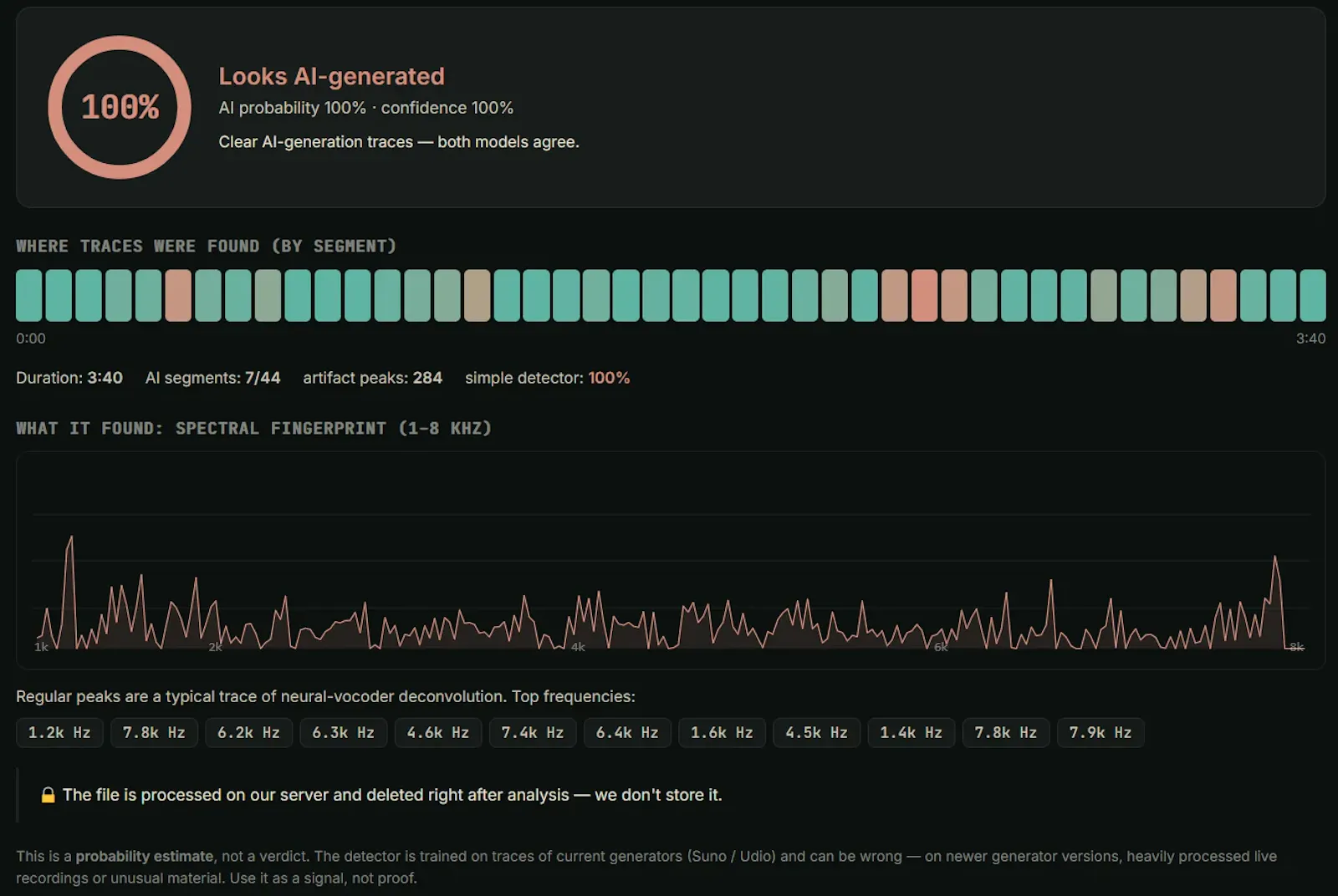
Task: Click the 'Duration: 3:40' stat
Action: tap(69, 378)
